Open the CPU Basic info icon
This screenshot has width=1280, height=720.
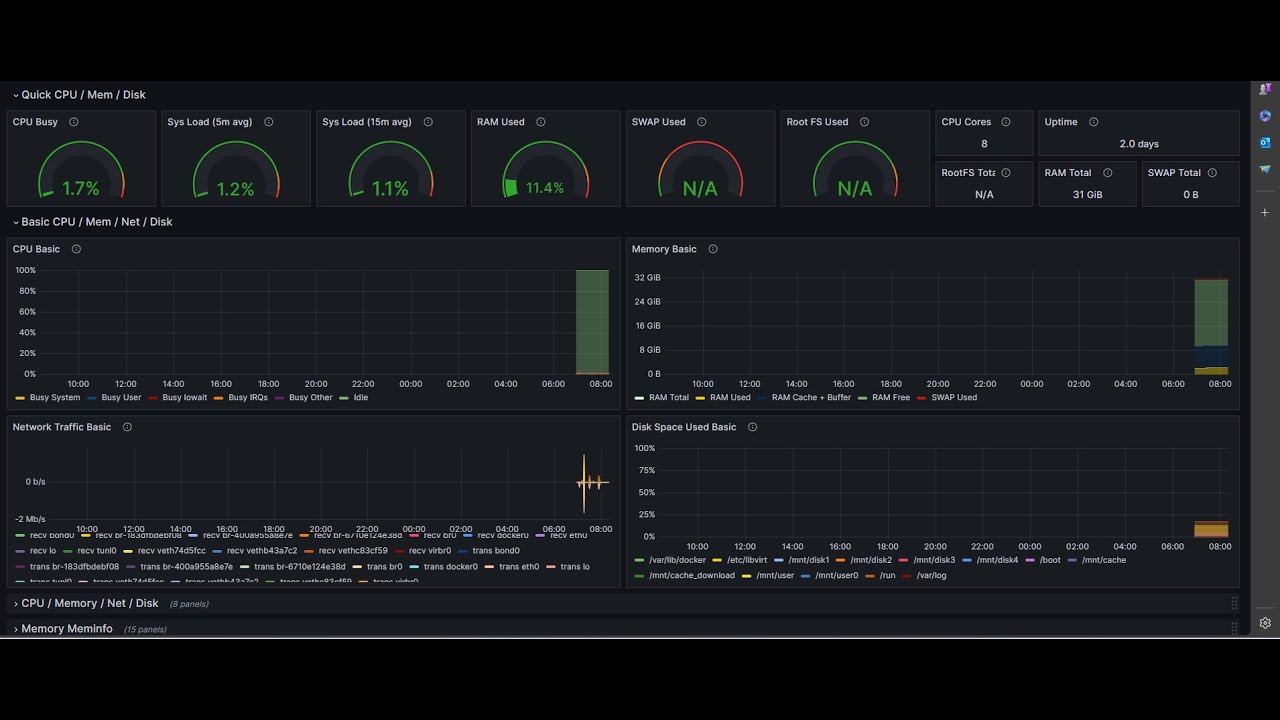(76, 249)
